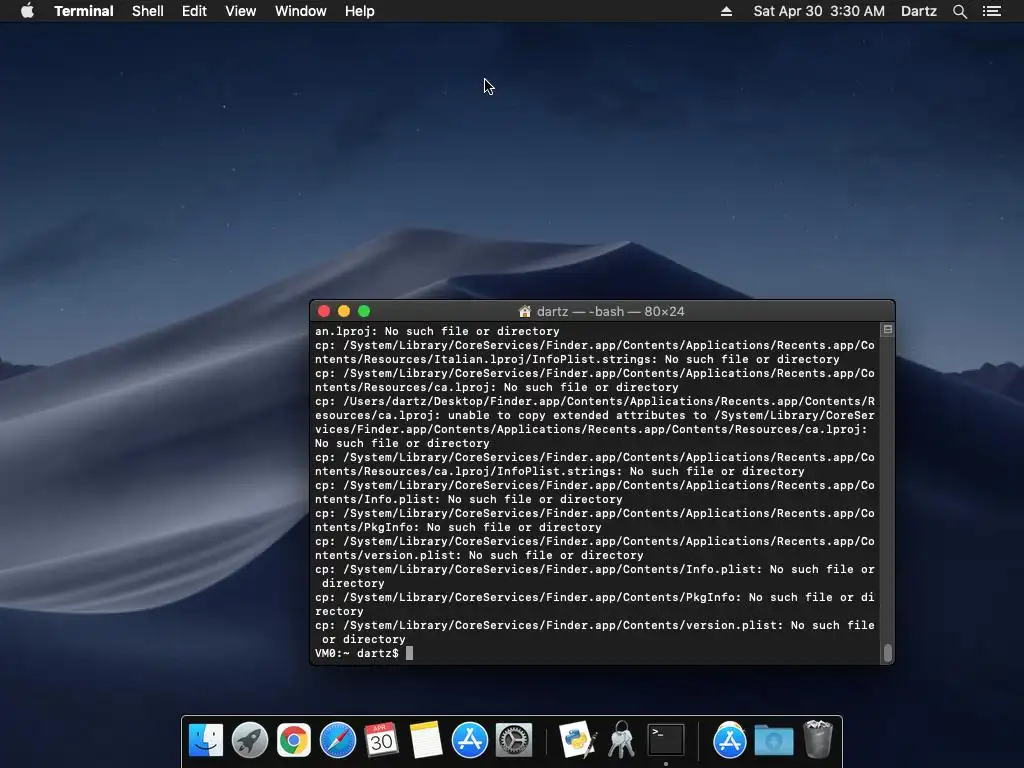Open the Trash in the Dock
This screenshot has height=768, width=1024.
818,739
